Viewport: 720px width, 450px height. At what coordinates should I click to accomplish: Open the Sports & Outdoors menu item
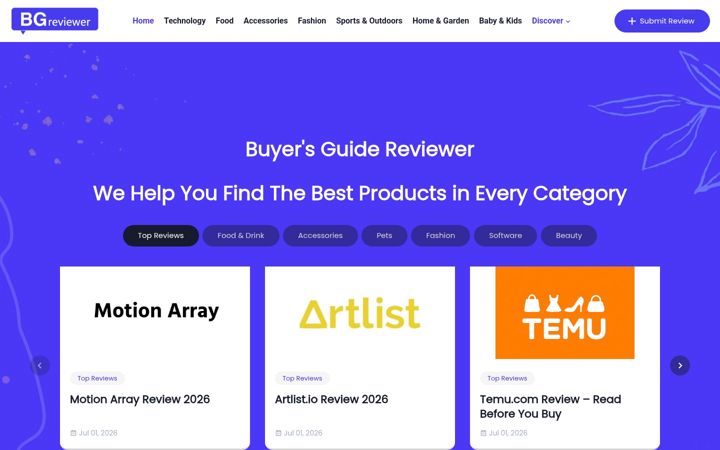tap(369, 21)
